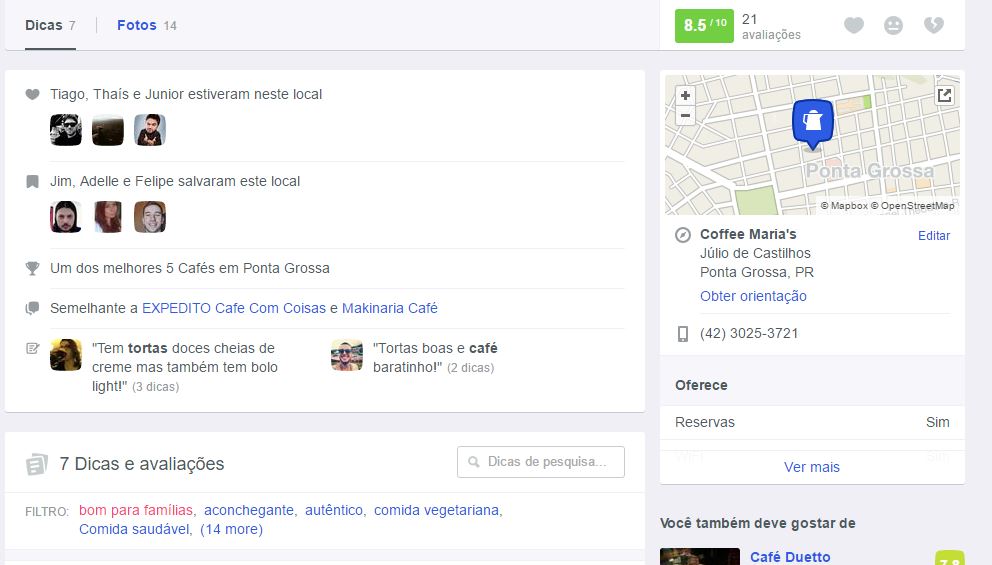This screenshot has width=992, height=565.
Task: Open the avatar beside the Tortas boas tip
Action: [347, 355]
